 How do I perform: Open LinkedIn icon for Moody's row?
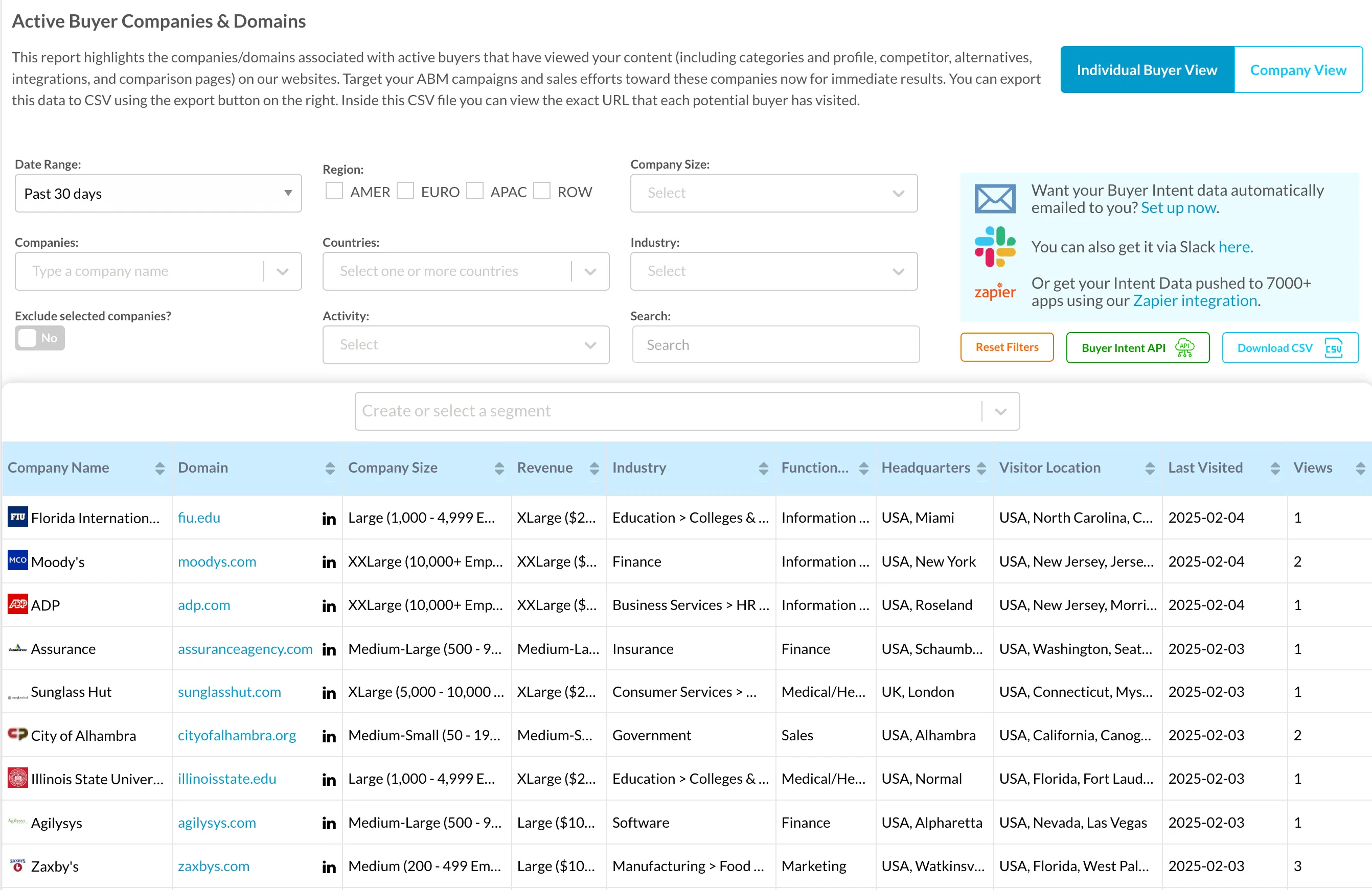tap(329, 561)
